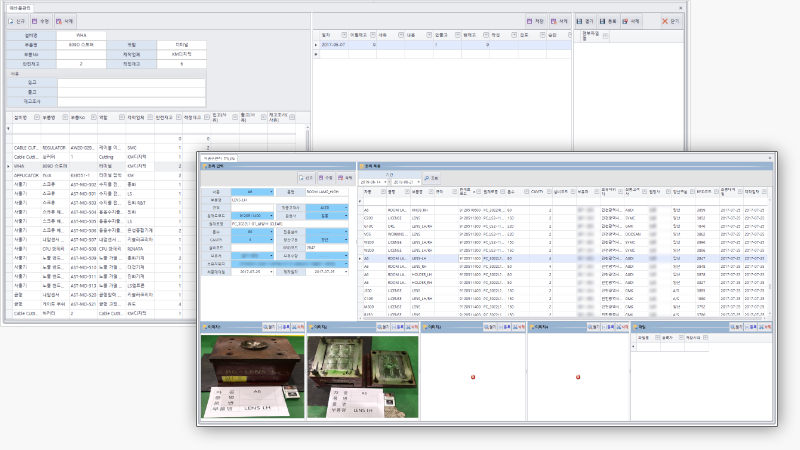The width and height of the screenshot is (800, 450).
Task: Click 삭제 (delete) in mold history input panel
Action: point(345,178)
